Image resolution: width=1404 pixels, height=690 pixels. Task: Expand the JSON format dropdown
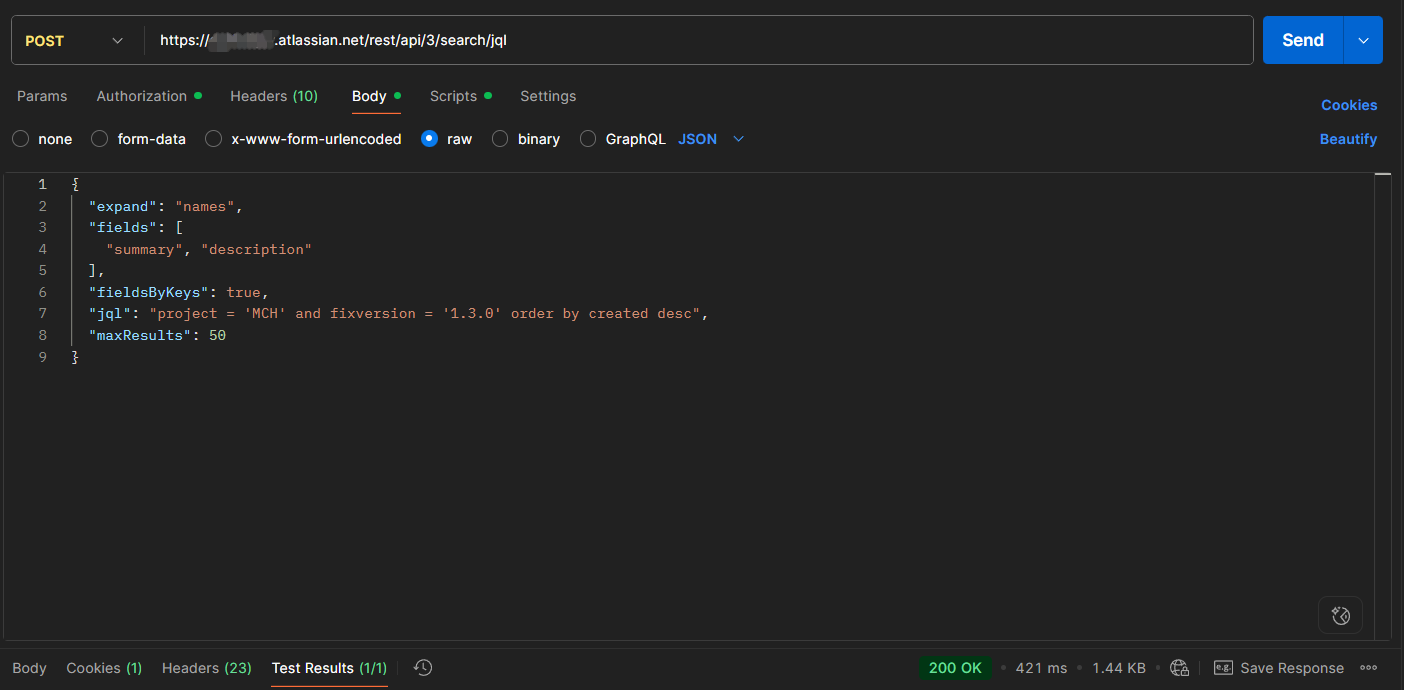coord(711,139)
